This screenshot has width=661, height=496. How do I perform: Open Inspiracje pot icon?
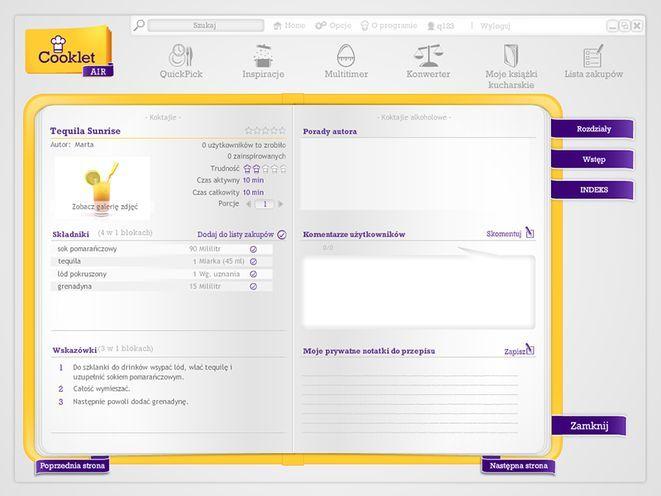[x=263, y=61]
